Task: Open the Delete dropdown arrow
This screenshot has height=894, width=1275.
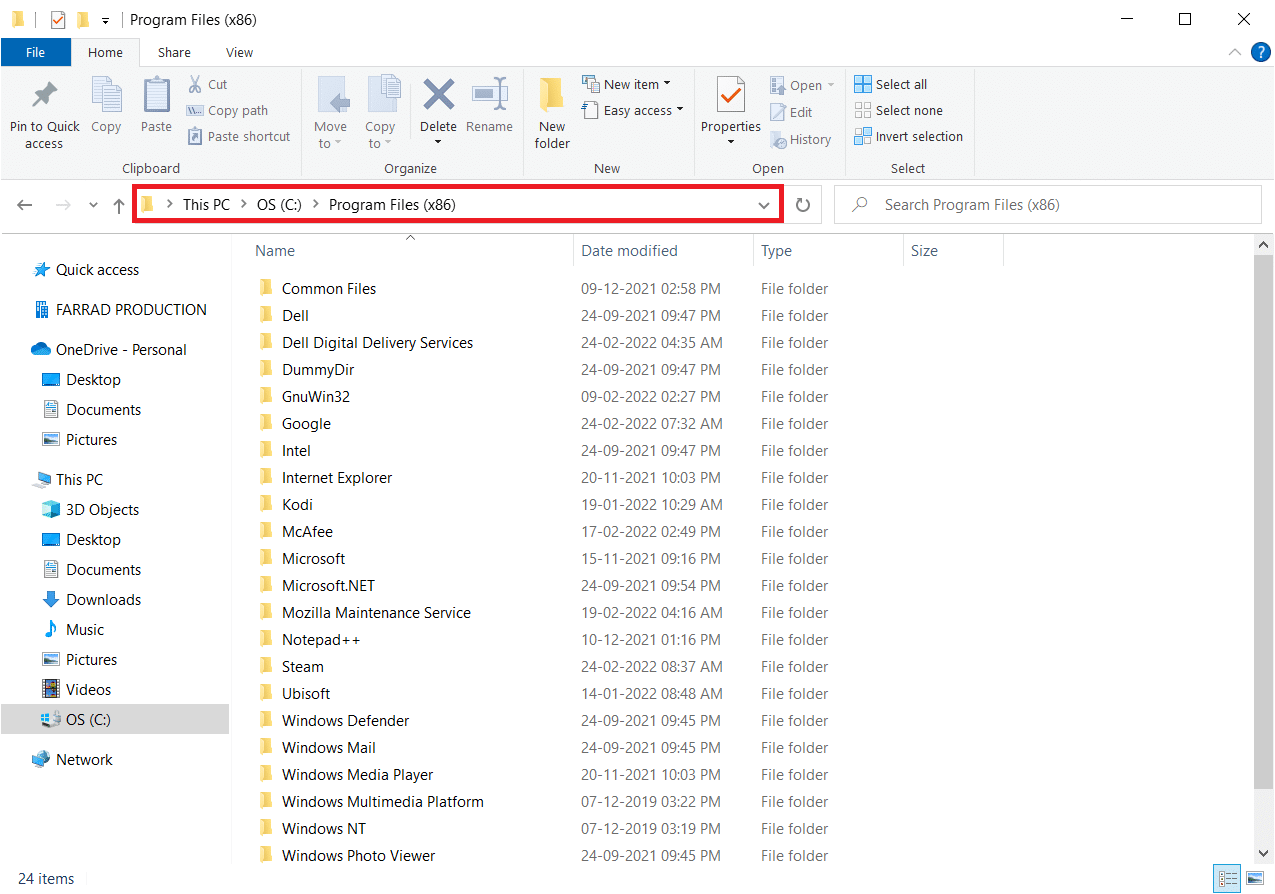Action: (x=438, y=142)
